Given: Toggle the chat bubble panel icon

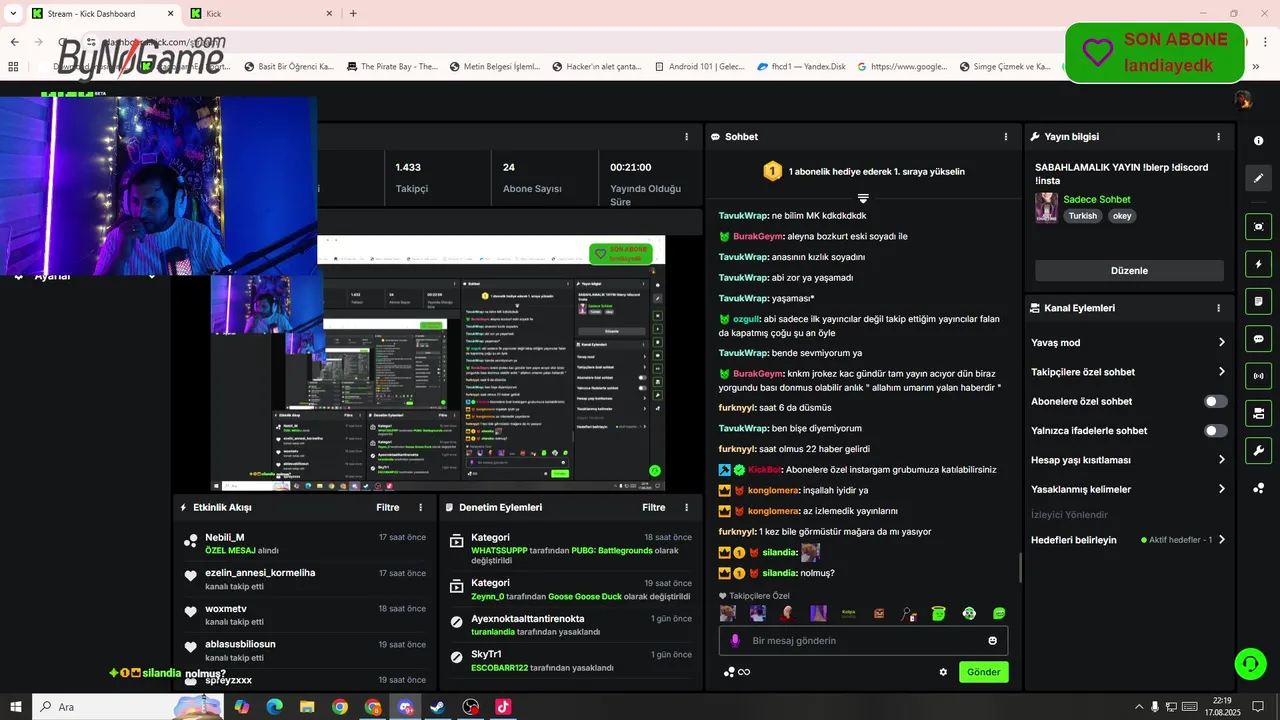Looking at the screenshot, I should [1258, 339].
